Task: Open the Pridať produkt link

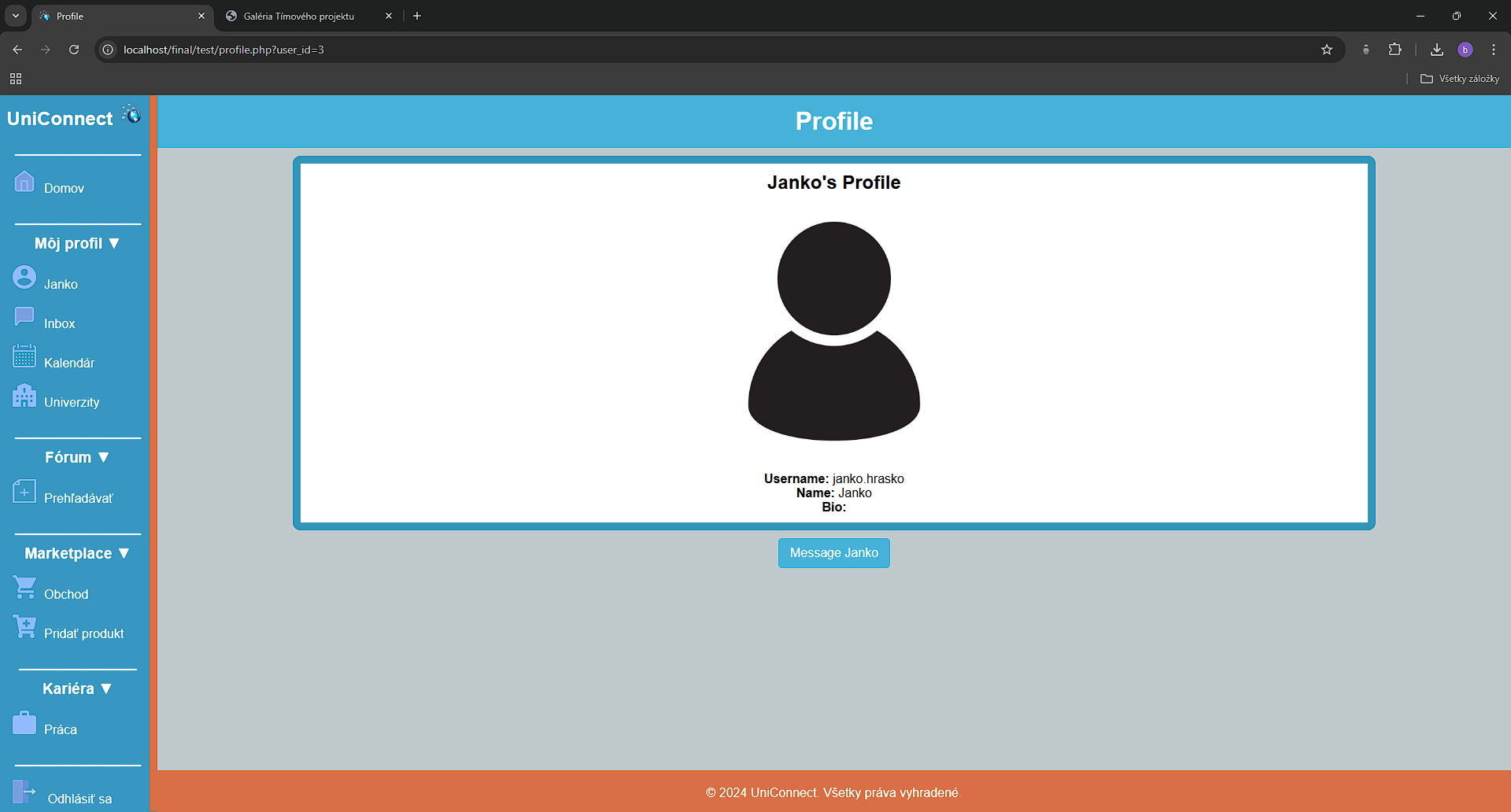Action: [x=84, y=634]
